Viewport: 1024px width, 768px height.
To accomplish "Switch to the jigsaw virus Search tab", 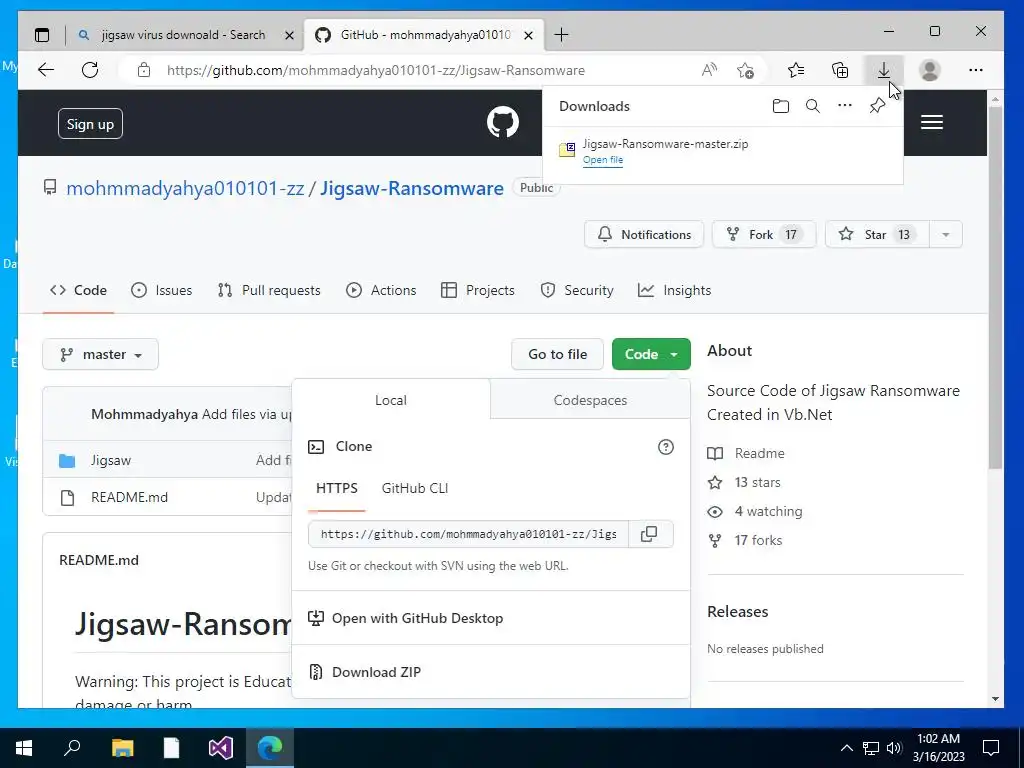I will (x=183, y=35).
